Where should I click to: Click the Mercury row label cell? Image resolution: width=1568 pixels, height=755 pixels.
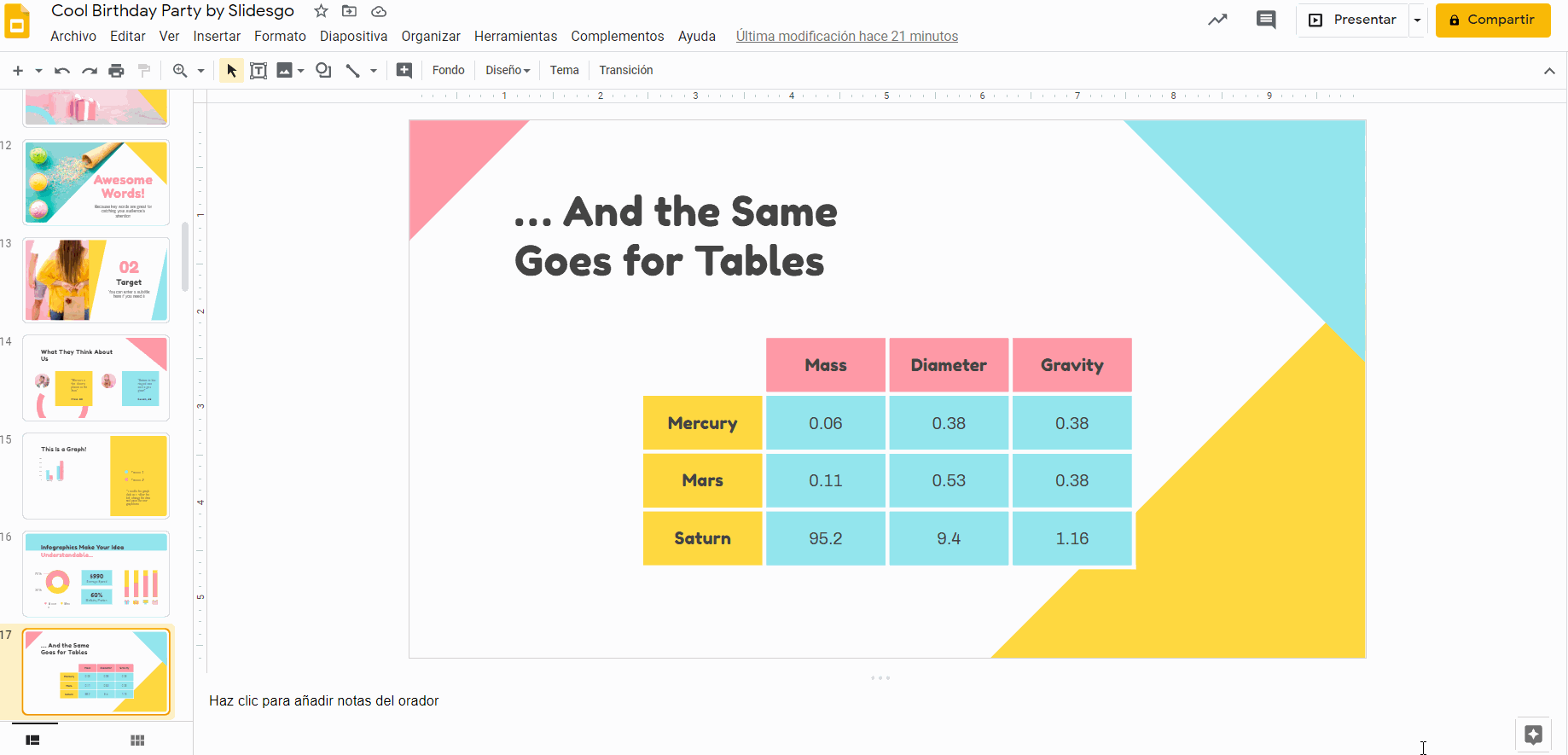click(x=702, y=423)
